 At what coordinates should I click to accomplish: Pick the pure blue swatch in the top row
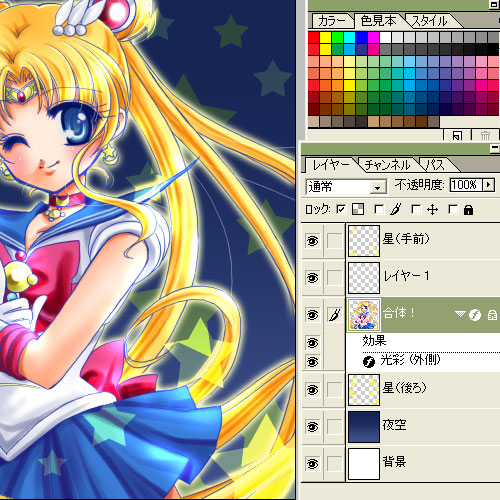[x=361, y=38]
